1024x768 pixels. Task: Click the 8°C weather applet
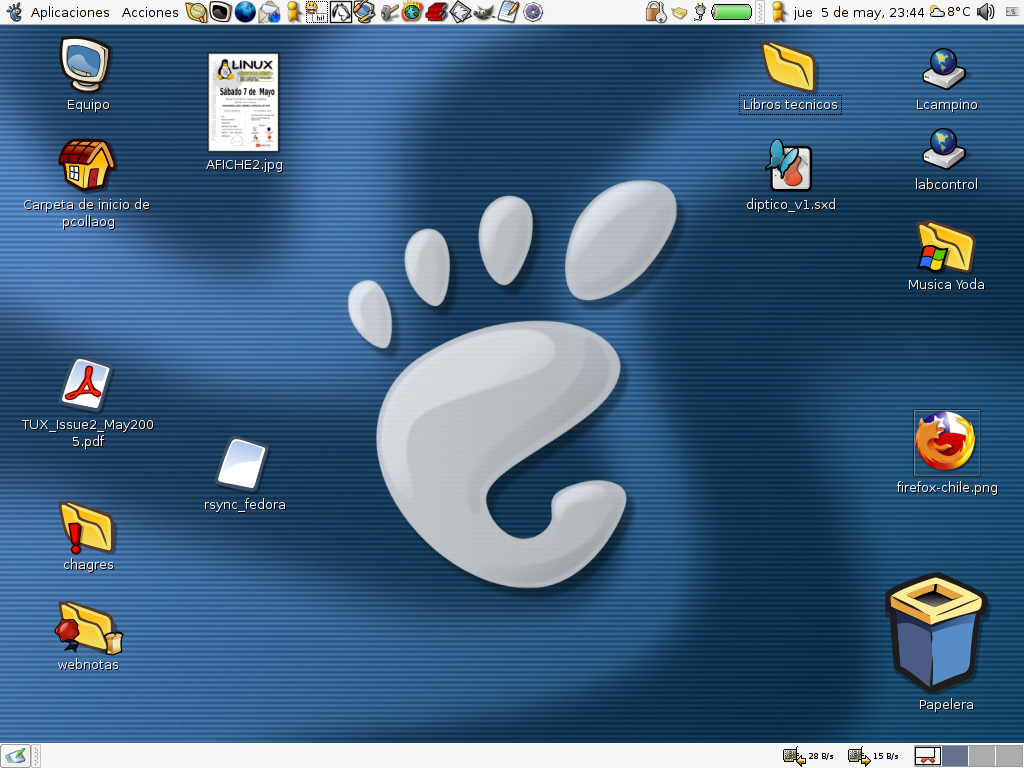click(949, 12)
